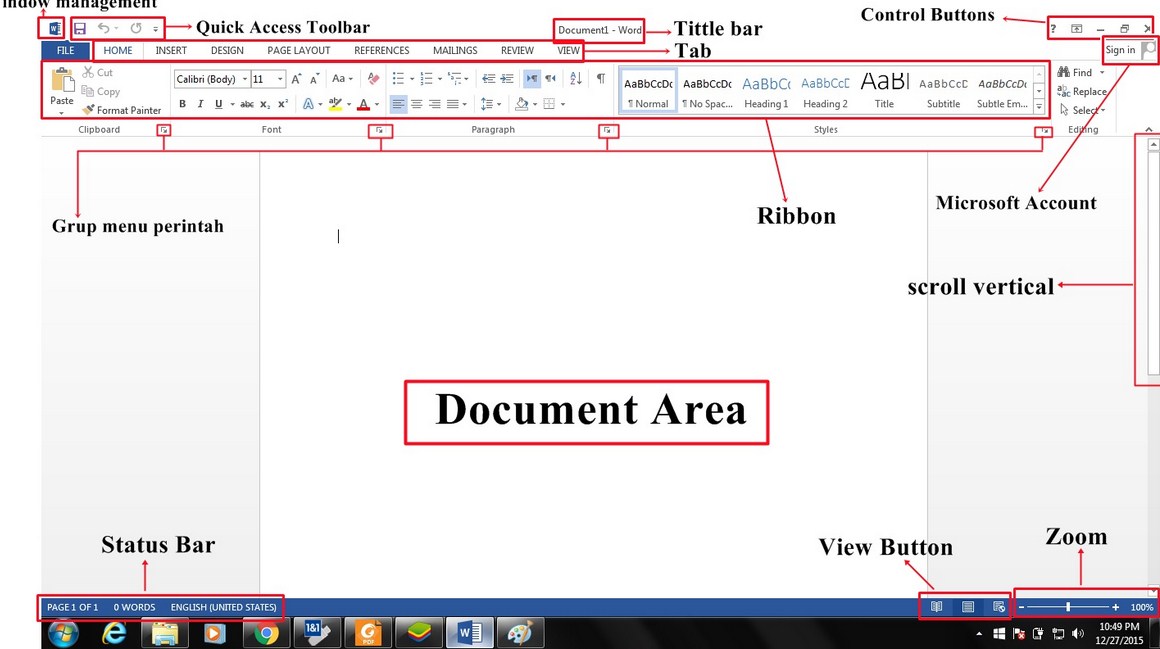
Task: Select the Format Painter tool
Action: point(122,110)
